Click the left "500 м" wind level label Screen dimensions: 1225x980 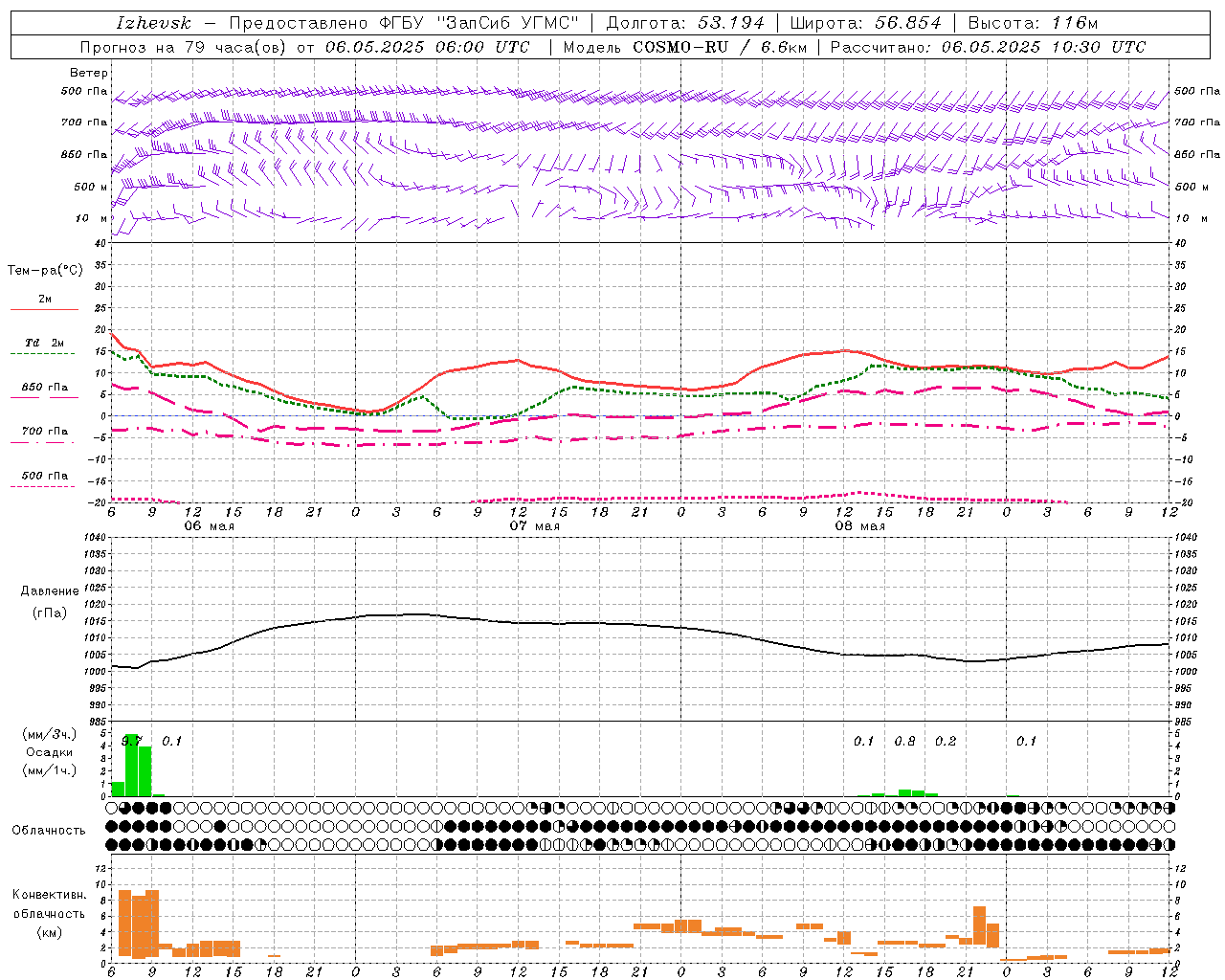point(91,187)
